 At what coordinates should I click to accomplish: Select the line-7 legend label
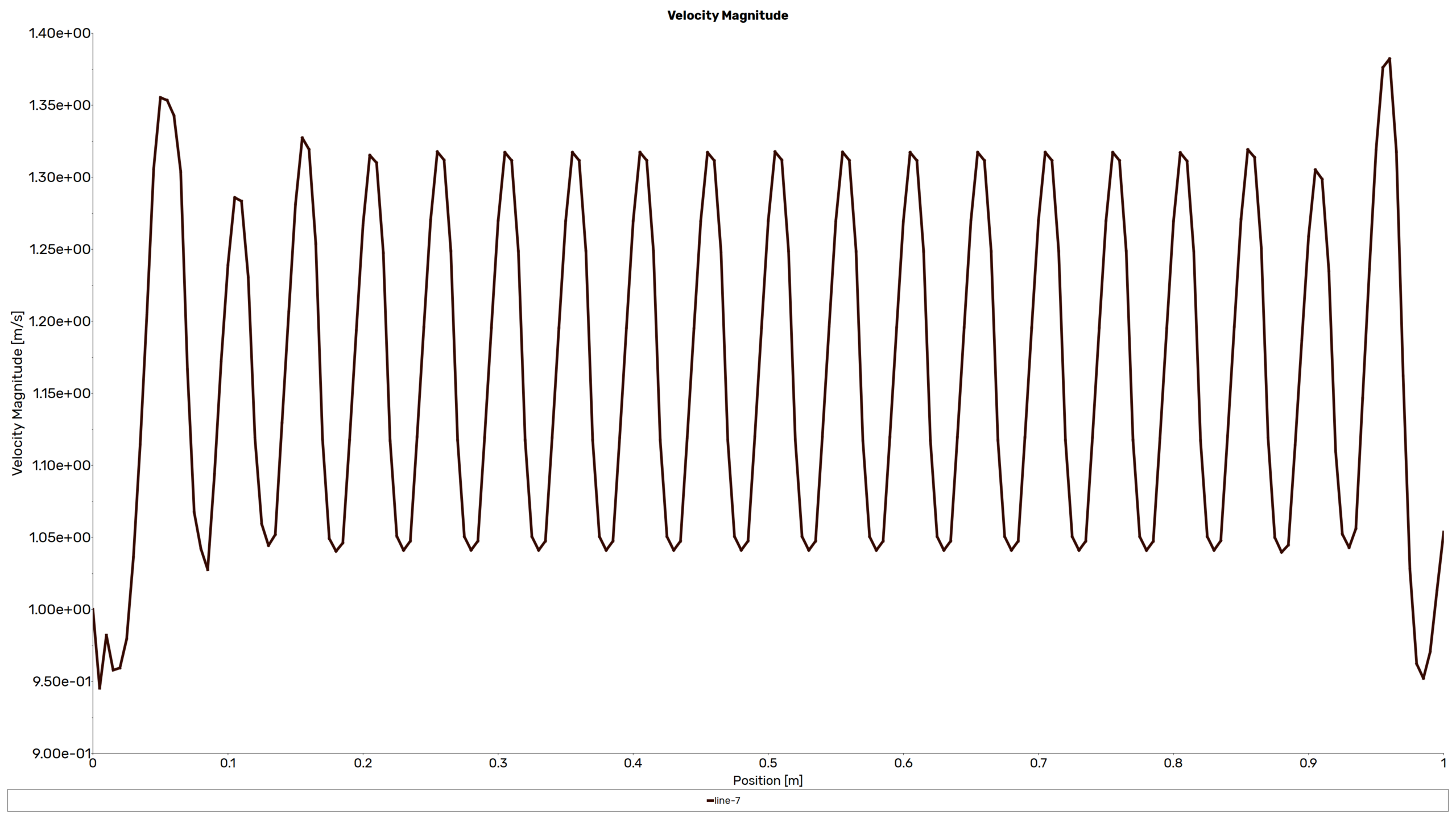tap(727, 801)
